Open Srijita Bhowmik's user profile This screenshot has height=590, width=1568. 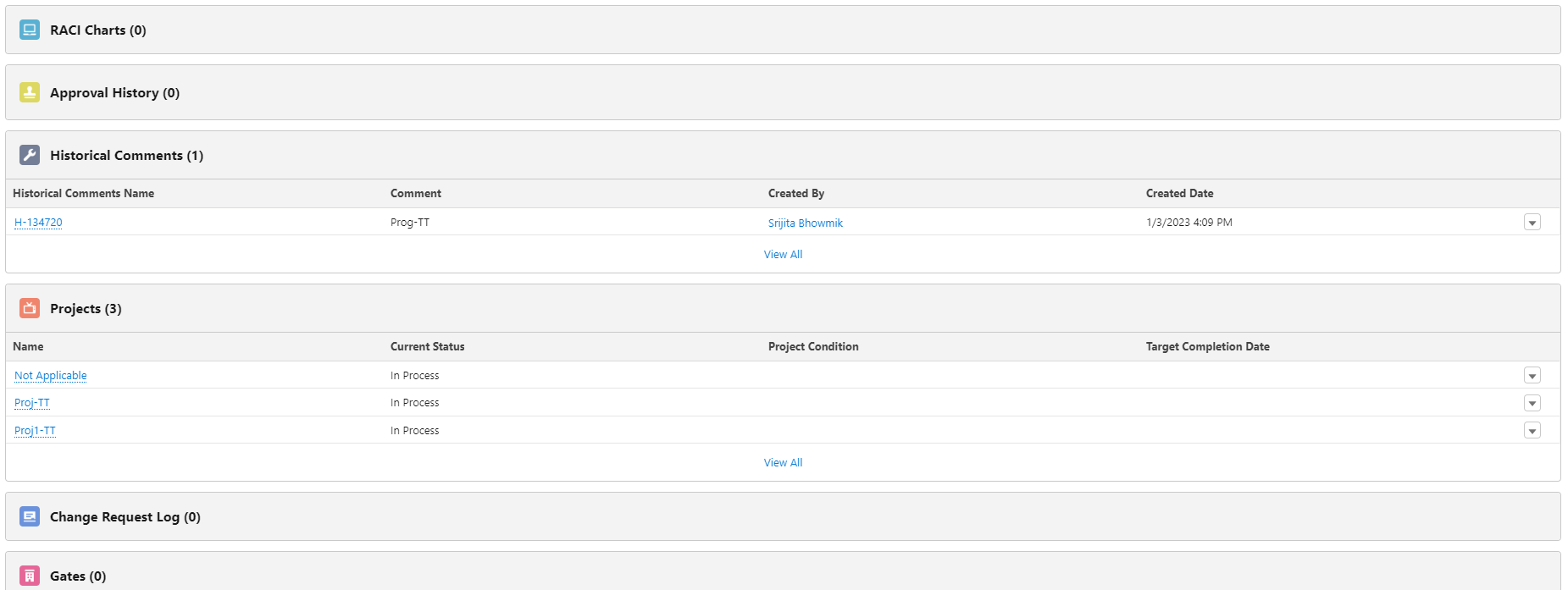point(806,223)
